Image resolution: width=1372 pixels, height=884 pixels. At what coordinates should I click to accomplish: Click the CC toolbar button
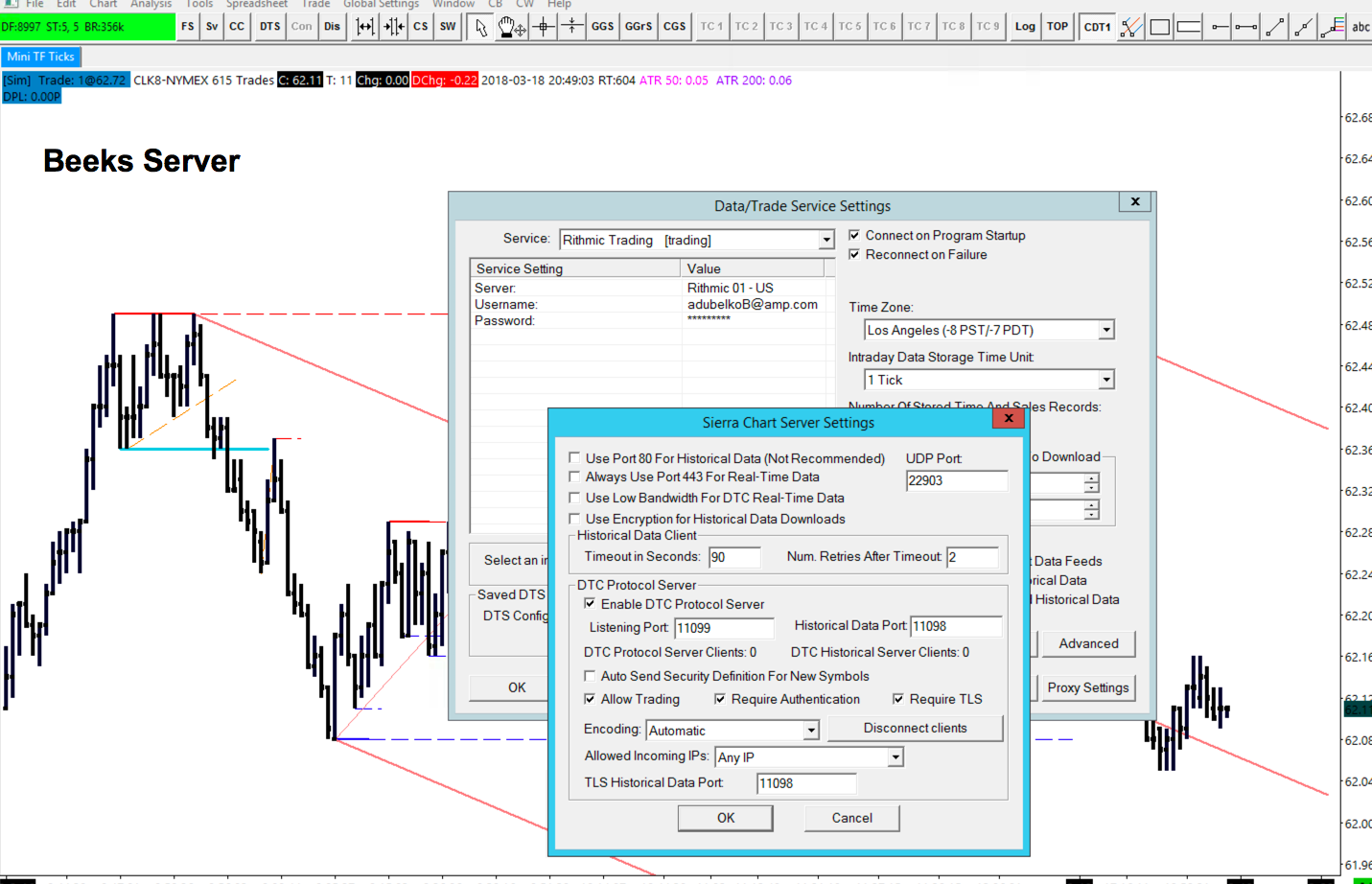[x=237, y=27]
